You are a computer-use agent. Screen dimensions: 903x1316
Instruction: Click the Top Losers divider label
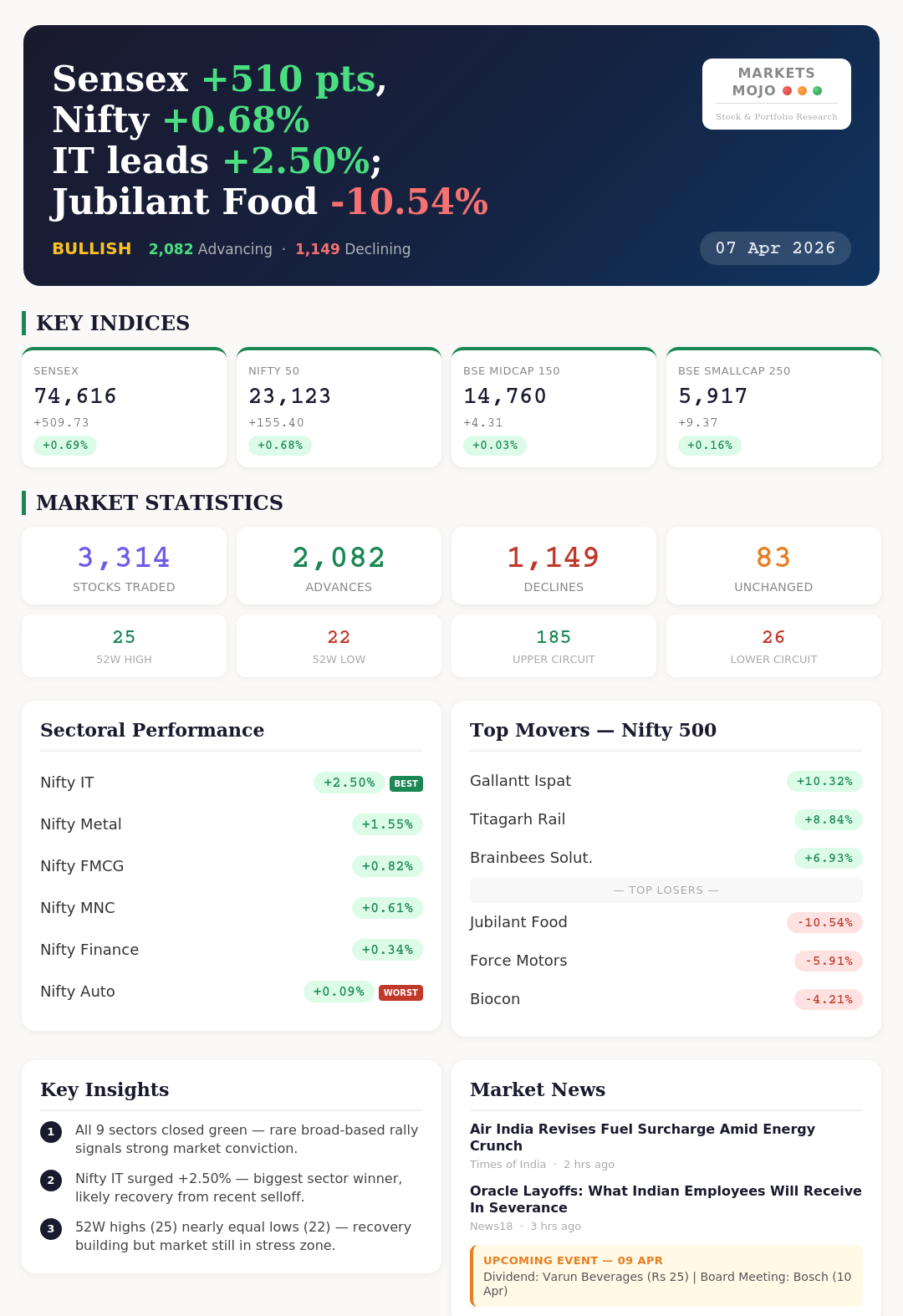[x=666, y=890]
